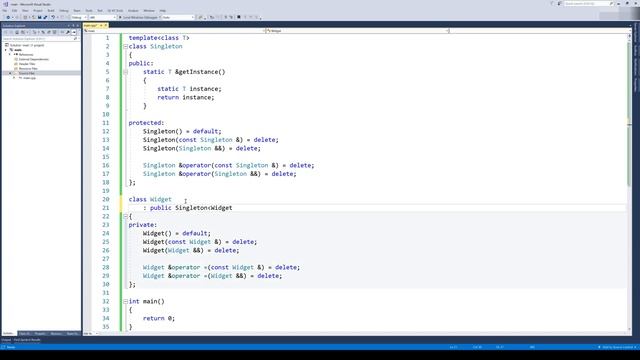Close the Solution Explorer panel

click(78, 25)
